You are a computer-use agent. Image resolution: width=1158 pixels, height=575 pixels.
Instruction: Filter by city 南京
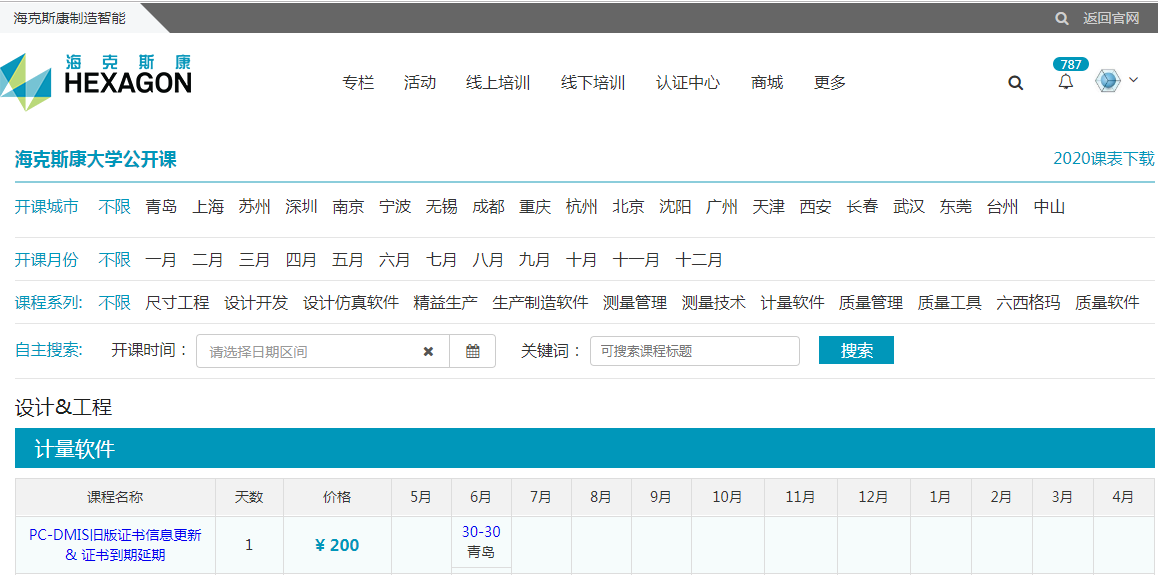click(349, 207)
